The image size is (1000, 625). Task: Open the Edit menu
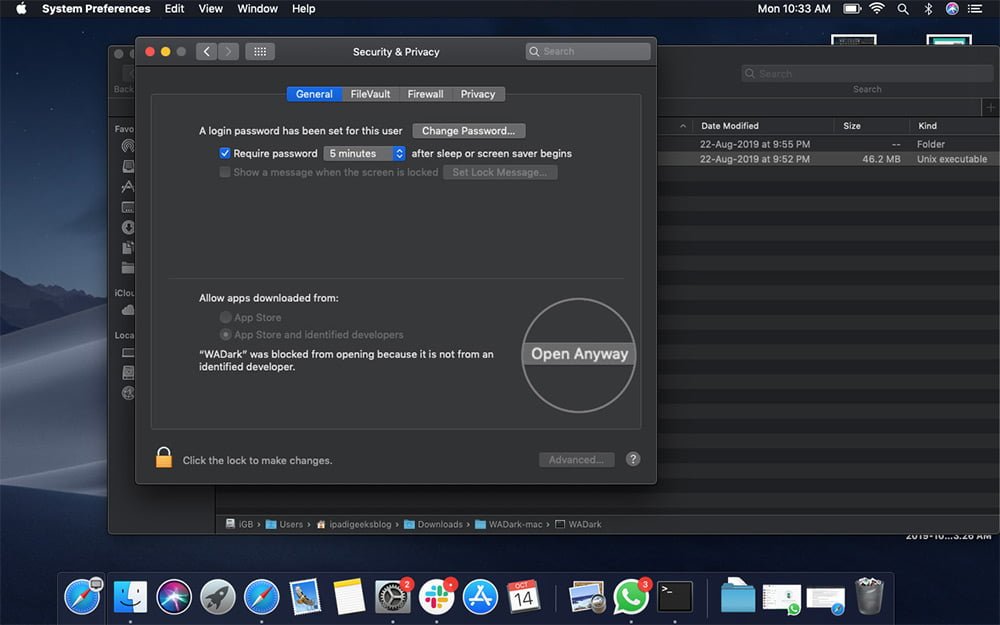click(x=174, y=9)
